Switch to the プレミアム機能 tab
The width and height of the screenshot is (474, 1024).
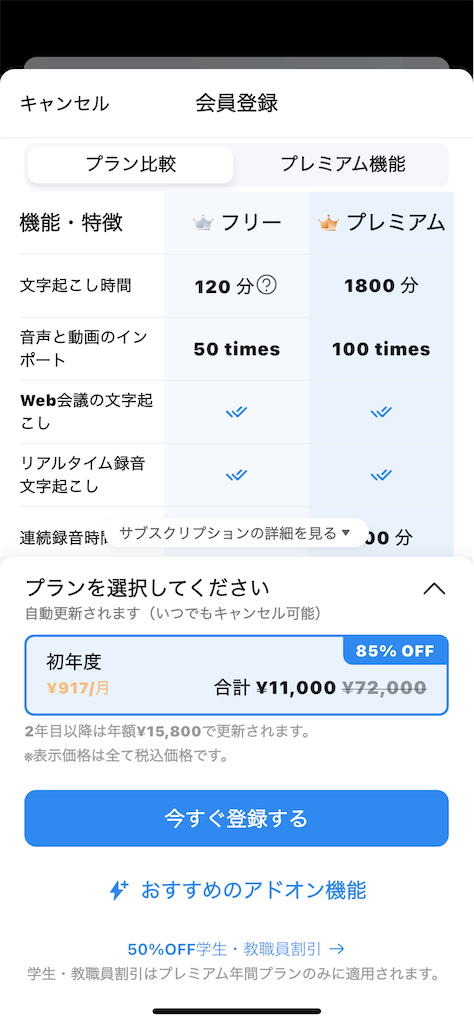tap(343, 165)
